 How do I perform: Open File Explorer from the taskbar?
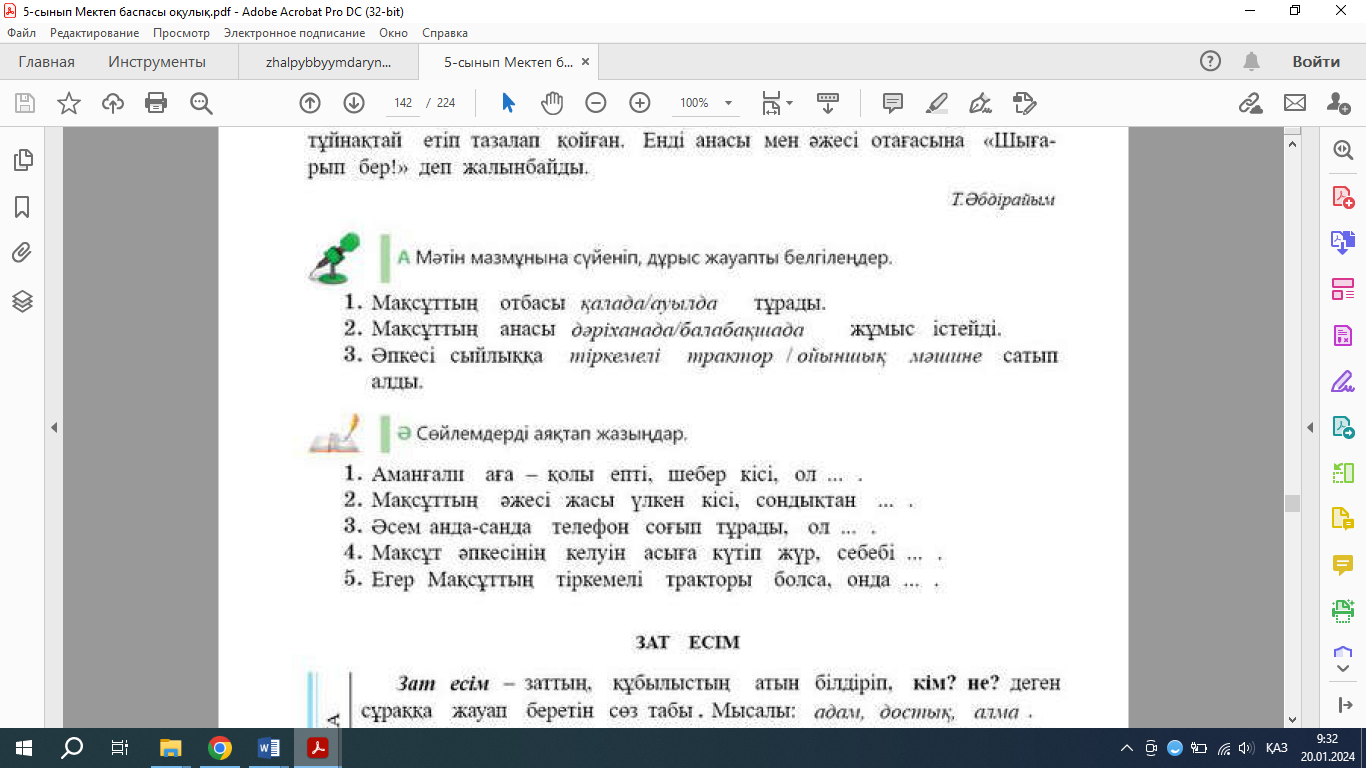(172, 748)
